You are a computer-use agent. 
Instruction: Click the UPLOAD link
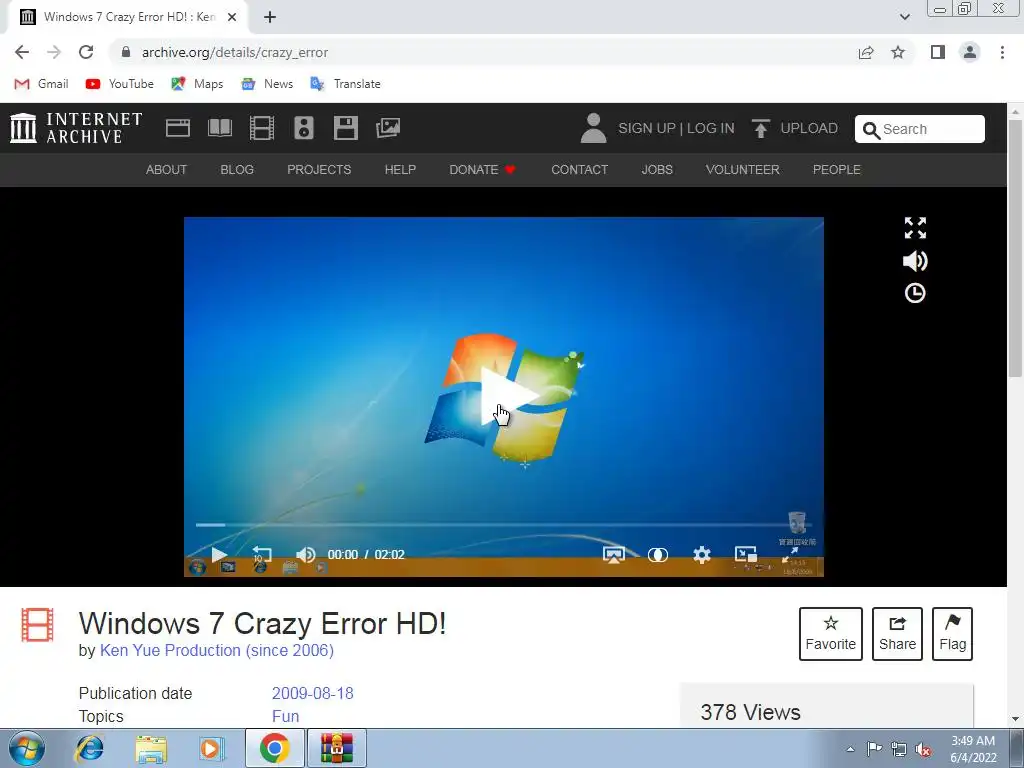(808, 128)
